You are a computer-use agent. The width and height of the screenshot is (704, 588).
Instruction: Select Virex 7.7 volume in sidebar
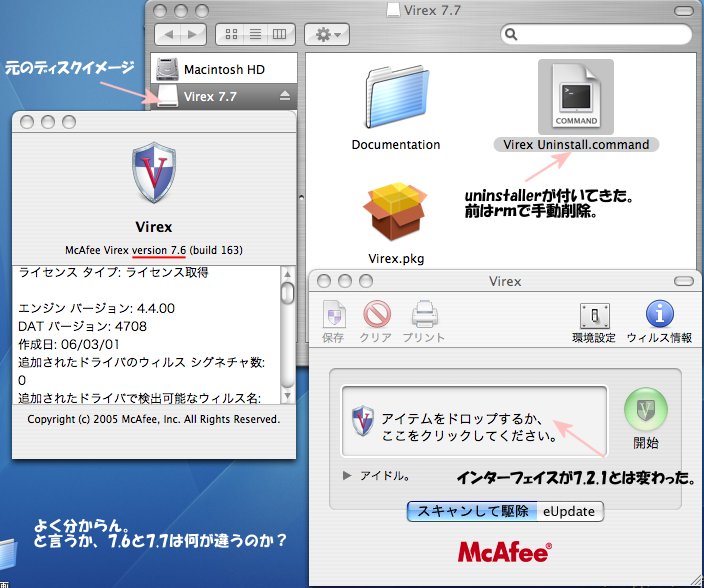tap(224, 96)
